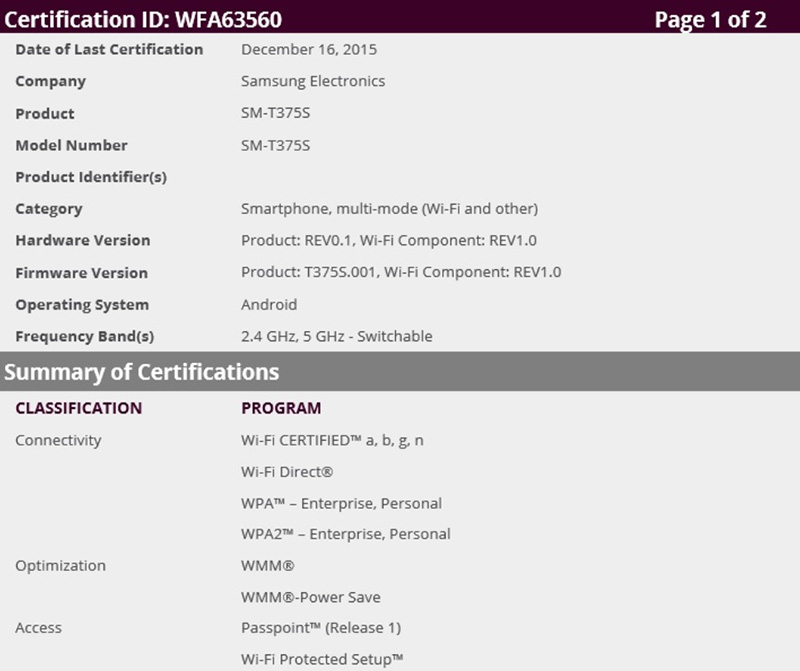The height and width of the screenshot is (671, 800).
Task: Click the PROGRAM column header
Action: tap(282, 408)
